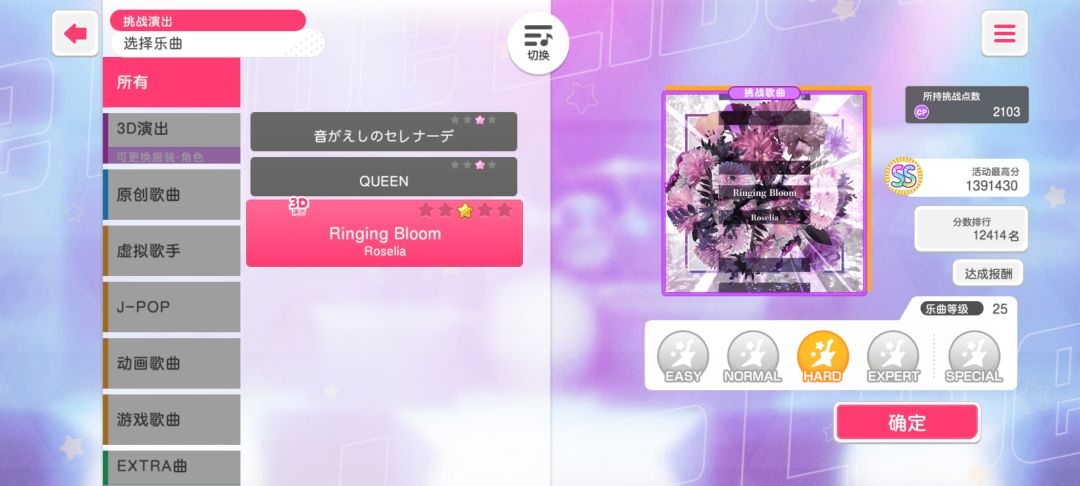The image size is (1080, 486).
Task: Select SPECIAL difficulty star icon
Action: click(974, 357)
